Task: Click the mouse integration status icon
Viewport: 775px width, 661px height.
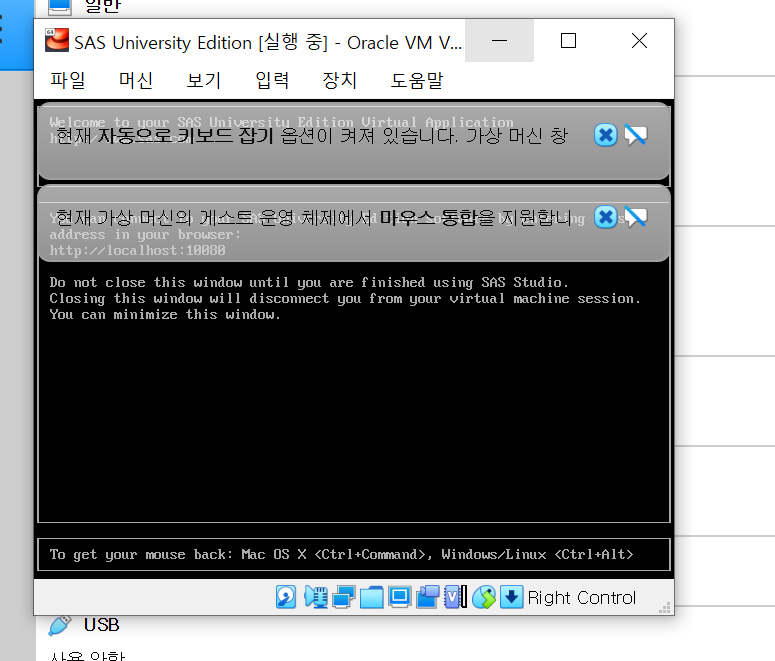Action: point(484,597)
